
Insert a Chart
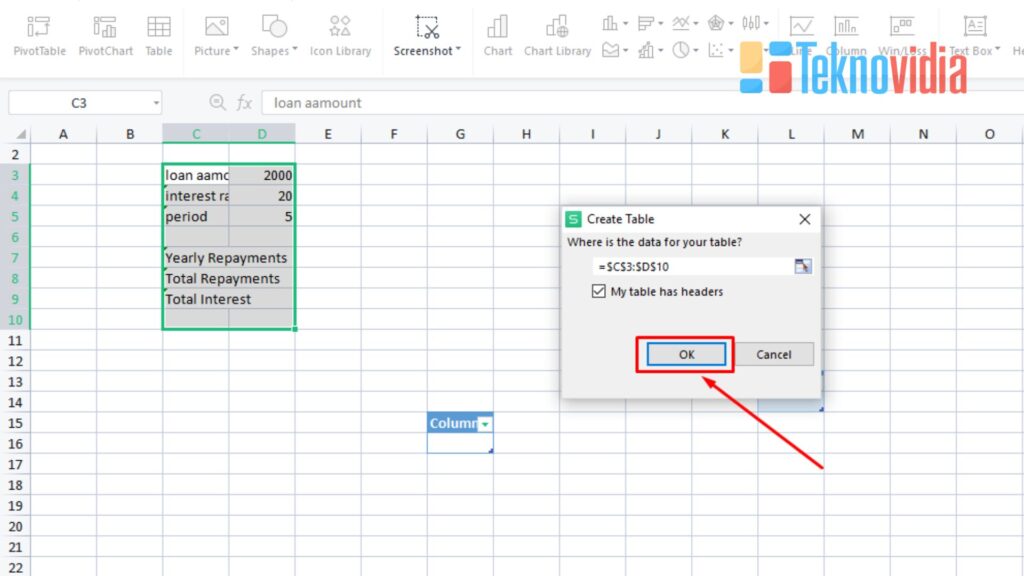coord(497,35)
